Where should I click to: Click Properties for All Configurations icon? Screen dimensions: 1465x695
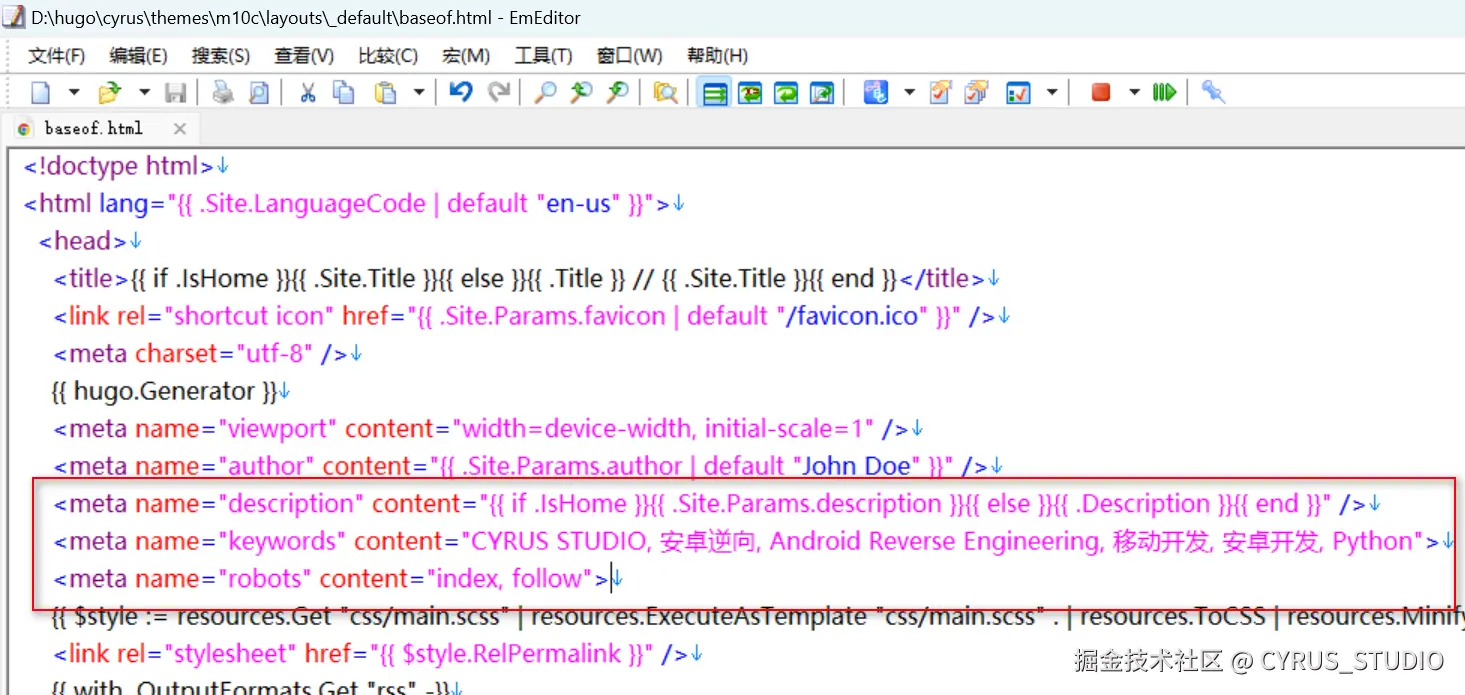[x=976, y=93]
